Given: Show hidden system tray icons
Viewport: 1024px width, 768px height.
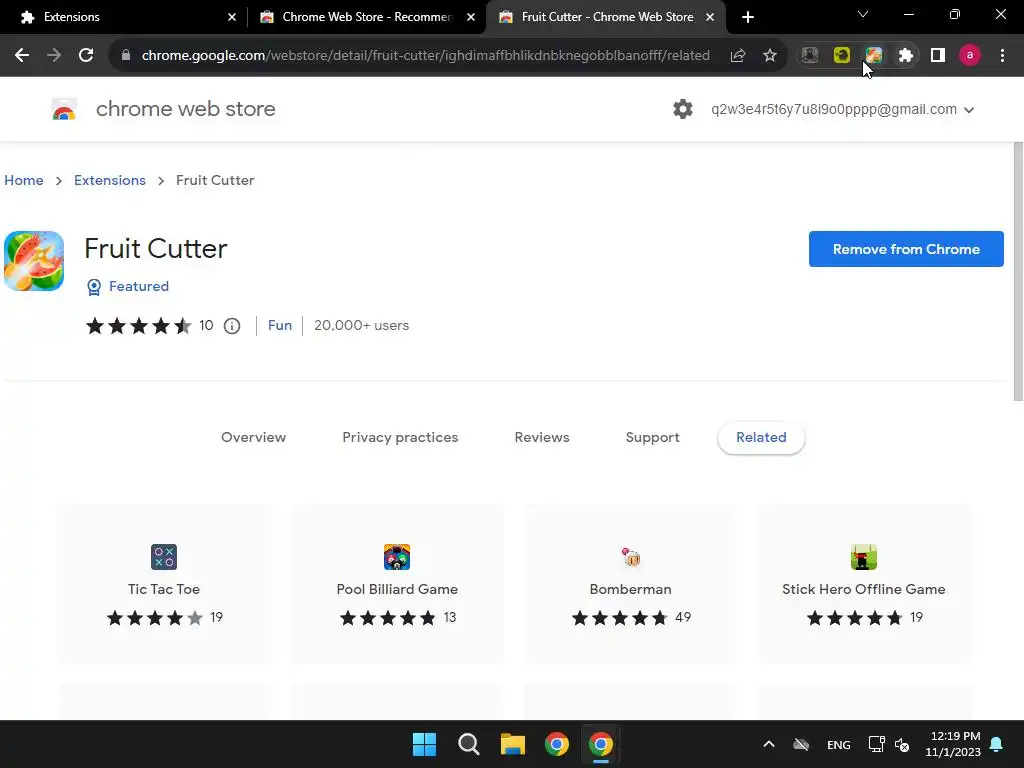Looking at the screenshot, I should [769, 744].
